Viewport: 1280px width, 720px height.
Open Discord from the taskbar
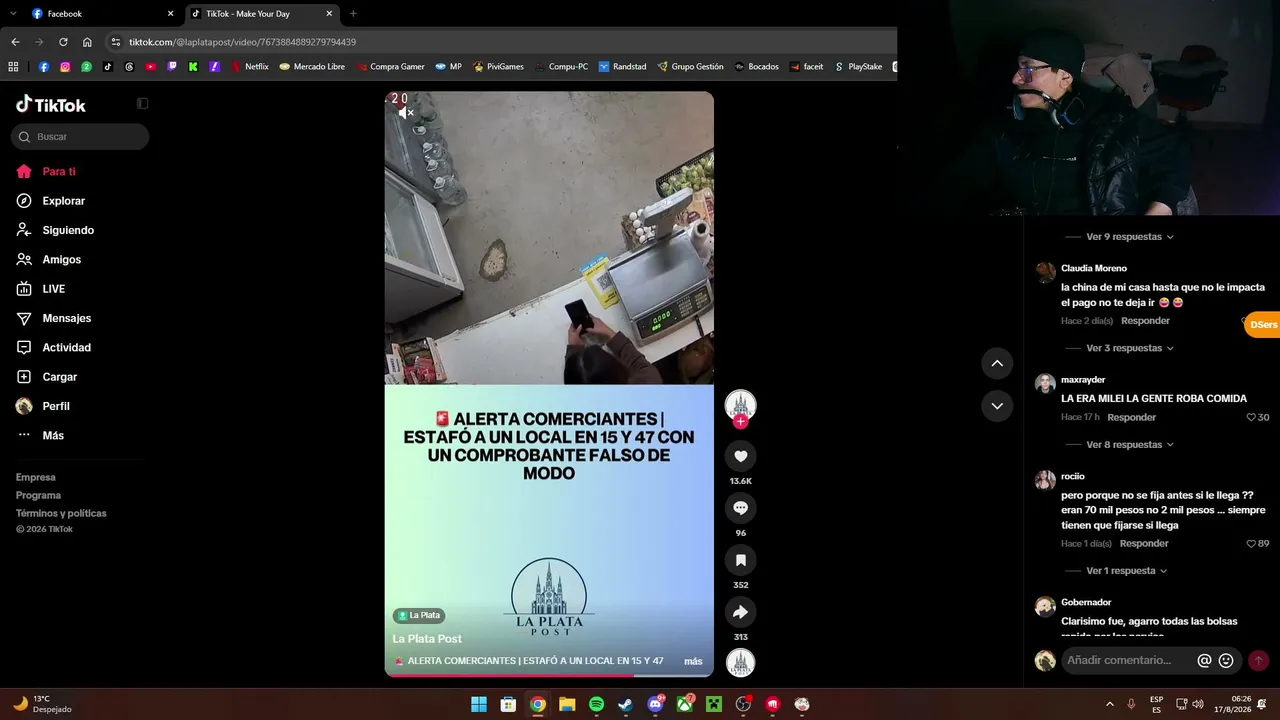pyautogui.click(x=655, y=704)
